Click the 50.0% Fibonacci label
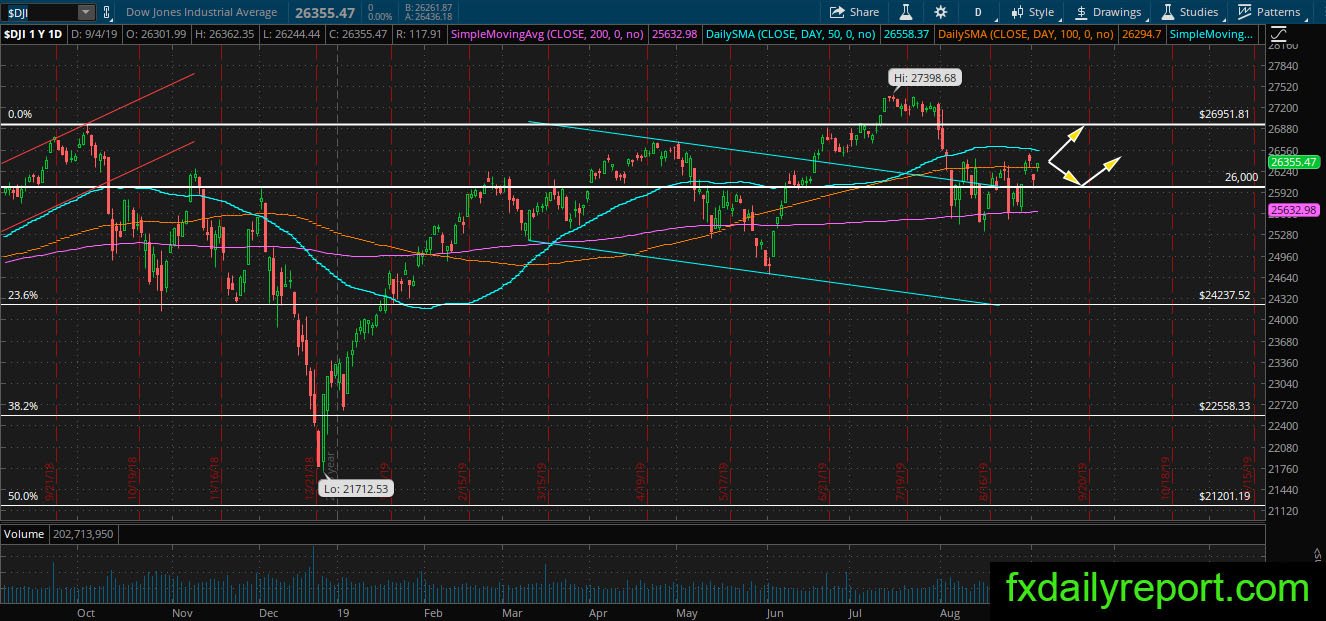The height and width of the screenshot is (621, 1326). coord(23,496)
